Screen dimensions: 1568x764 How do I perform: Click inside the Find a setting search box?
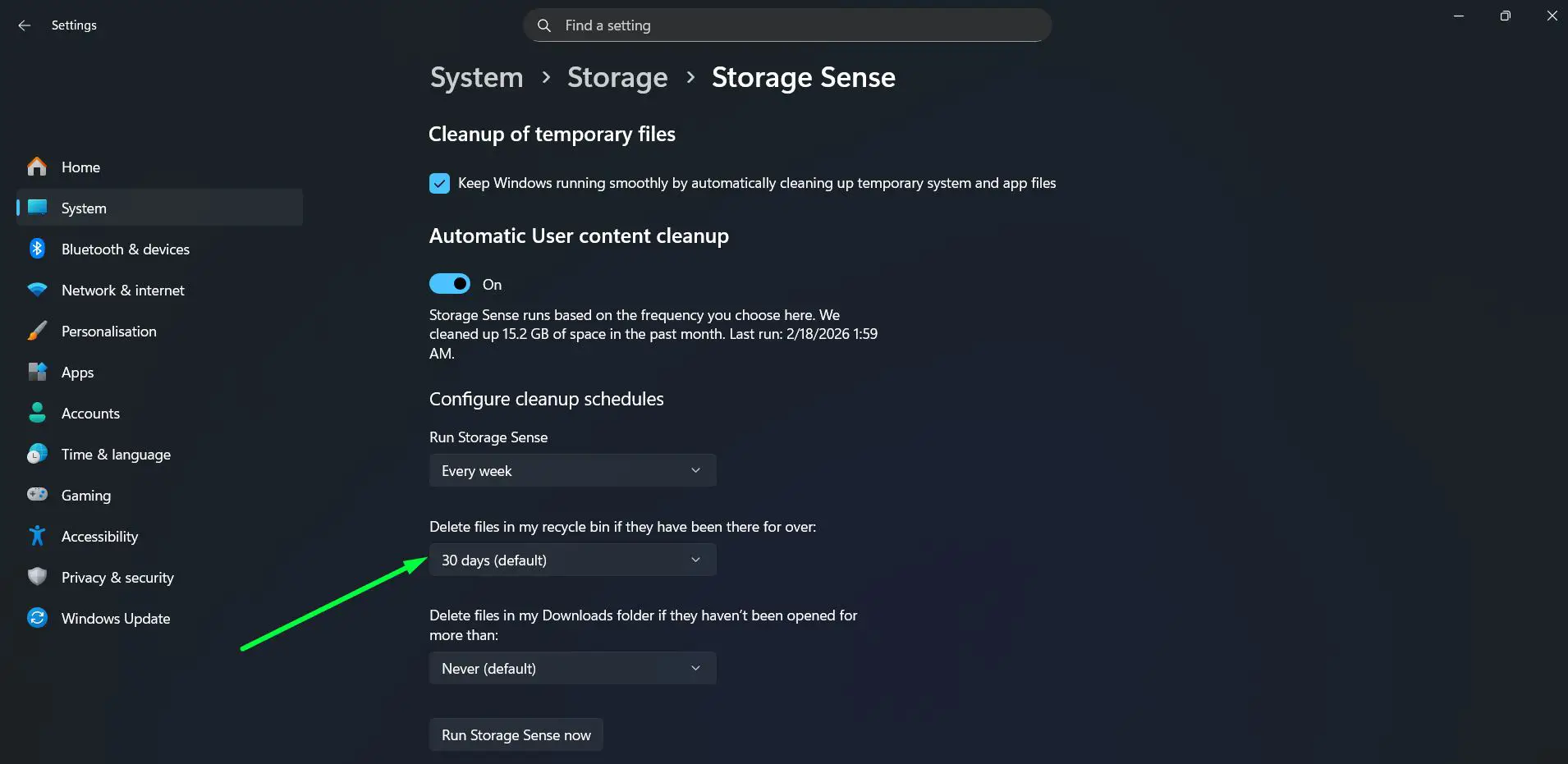[x=786, y=25]
